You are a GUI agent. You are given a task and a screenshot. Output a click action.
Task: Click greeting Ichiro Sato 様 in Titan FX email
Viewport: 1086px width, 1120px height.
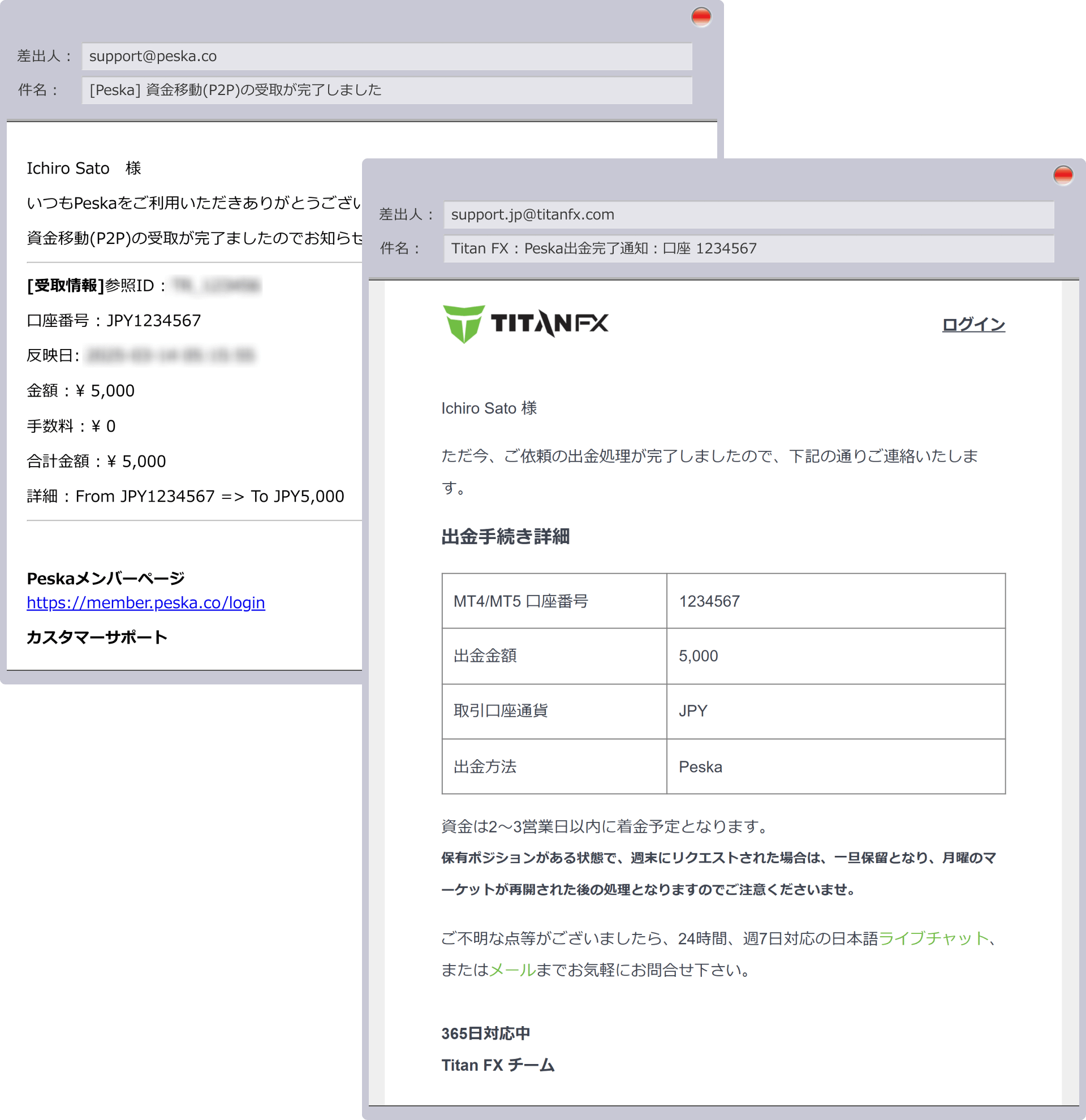click(489, 408)
